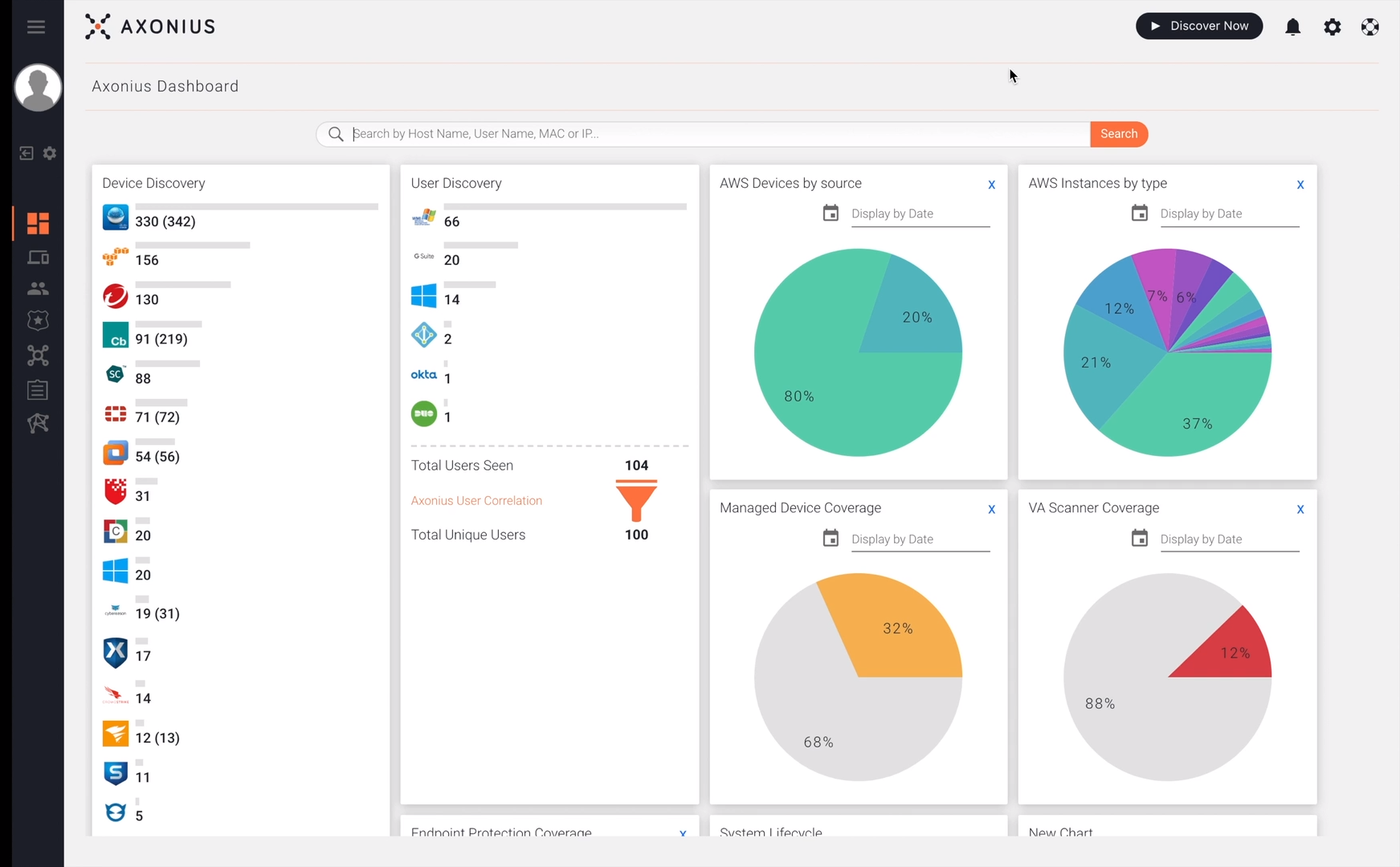Open system settings gear in the top bar
This screenshot has width=1400, height=867.
[1333, 27]
